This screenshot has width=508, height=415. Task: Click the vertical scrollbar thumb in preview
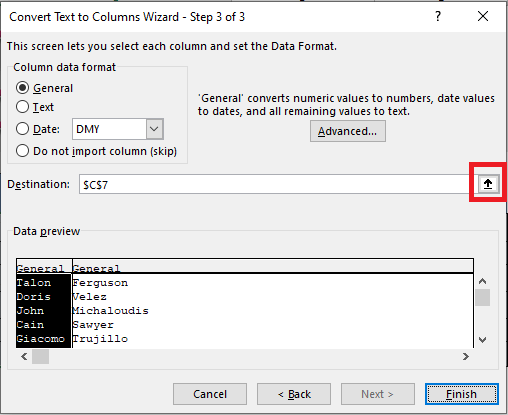(x=482, y=297)
